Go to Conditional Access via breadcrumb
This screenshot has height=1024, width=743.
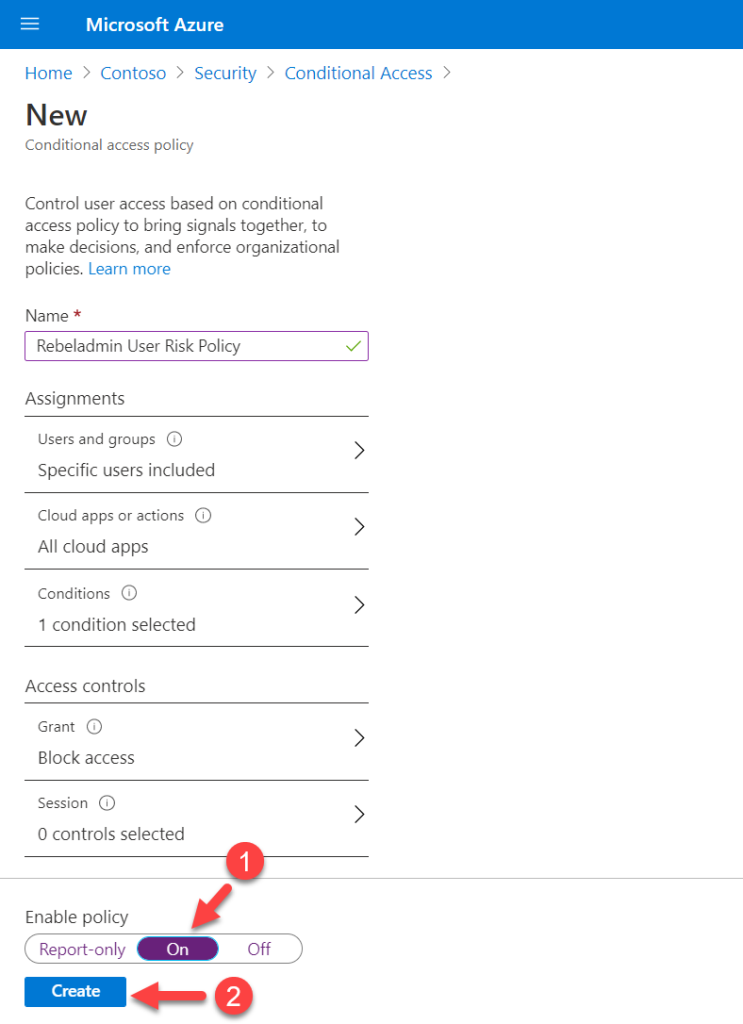[358, 72]
